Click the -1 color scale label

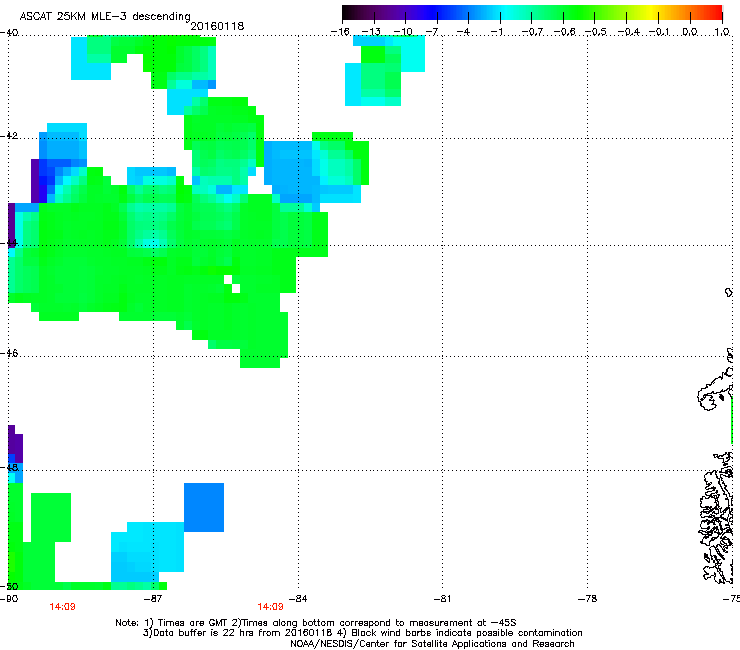(496, 32)
